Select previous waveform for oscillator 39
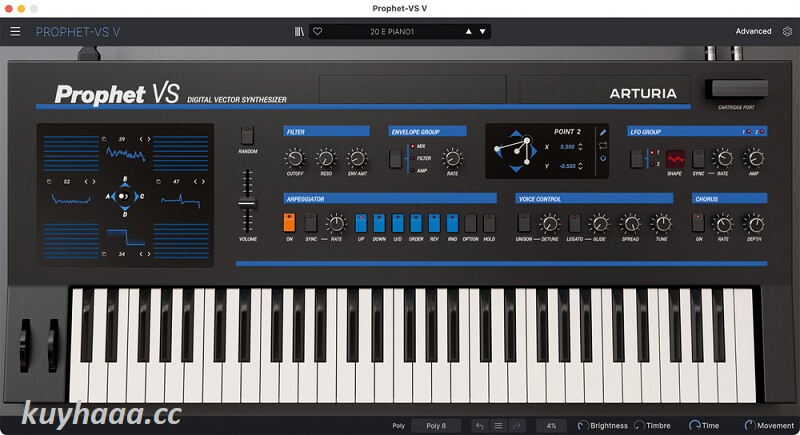Screen dimensions: 800x435 coord(141,139)
